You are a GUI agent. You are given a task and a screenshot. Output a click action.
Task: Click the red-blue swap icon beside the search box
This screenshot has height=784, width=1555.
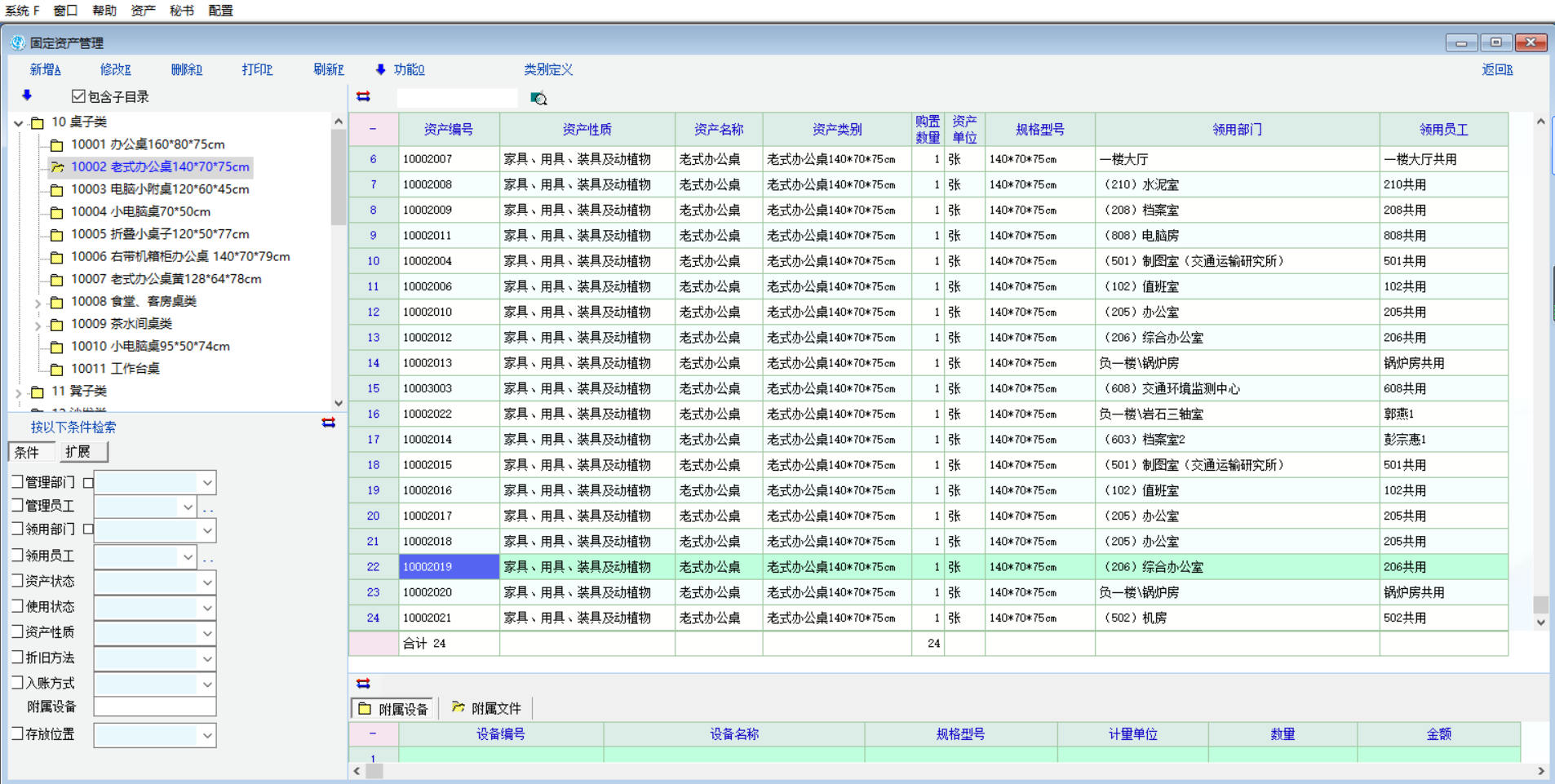(x=364, y=96)
